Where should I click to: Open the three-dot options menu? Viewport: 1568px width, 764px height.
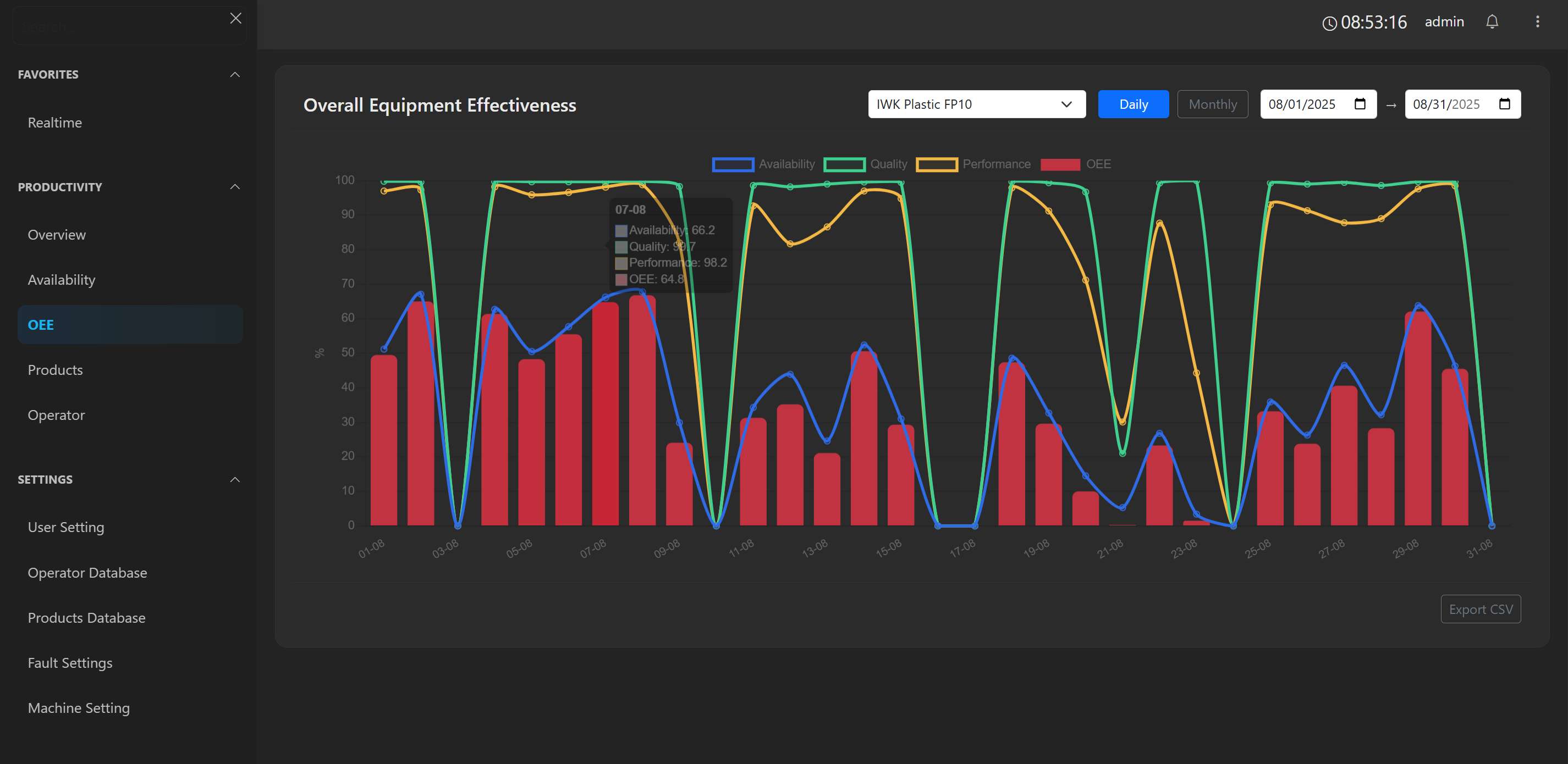click(1538, 21)
